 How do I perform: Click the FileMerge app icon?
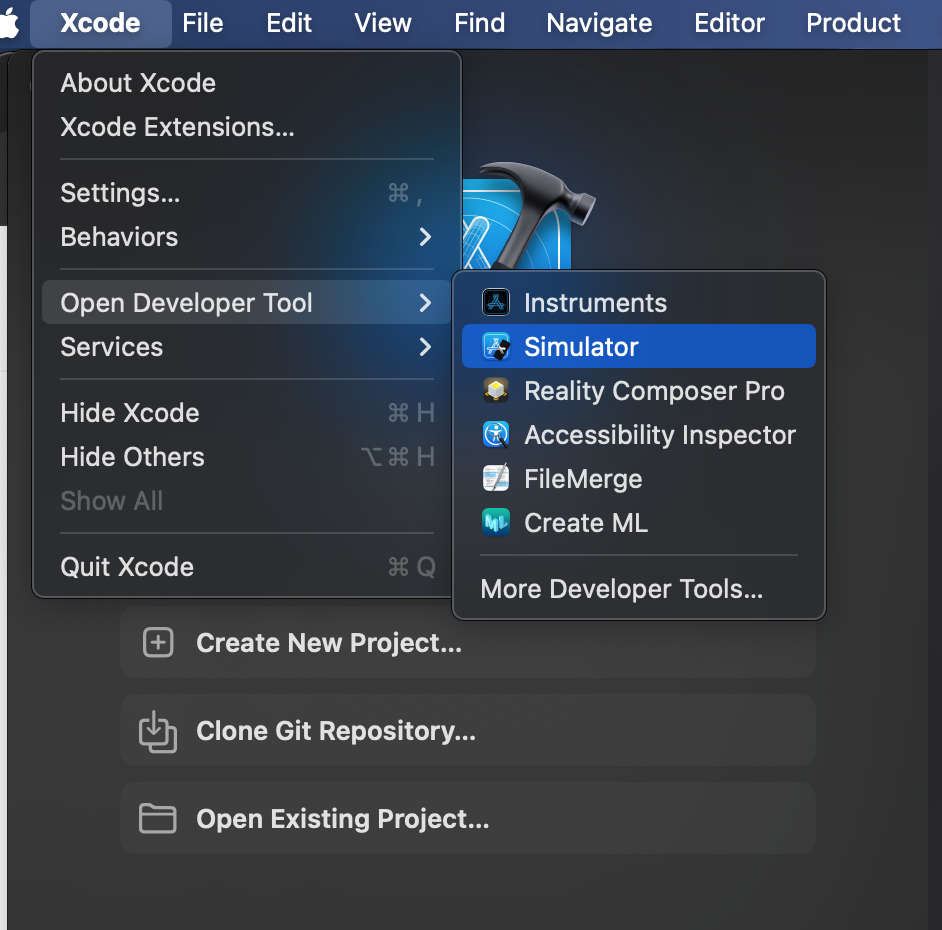(496, 478)
